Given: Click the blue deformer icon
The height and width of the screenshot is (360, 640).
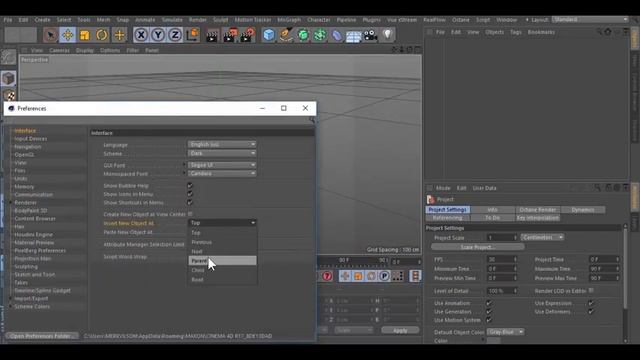Looking at the screenshot, I should 337,35.
